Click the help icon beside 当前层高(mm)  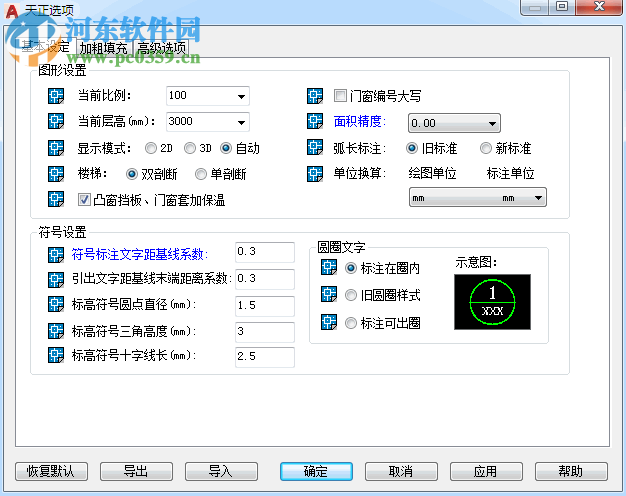click(56, 121)
